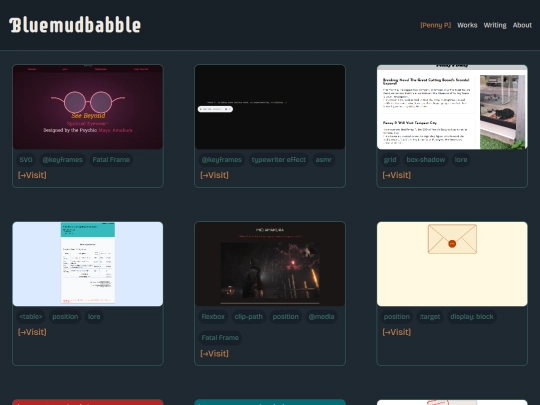The width and height of the screenshot is (540, 405).
Task: Click the @keyframes tag under glasses card
Action: click(62, 160)
